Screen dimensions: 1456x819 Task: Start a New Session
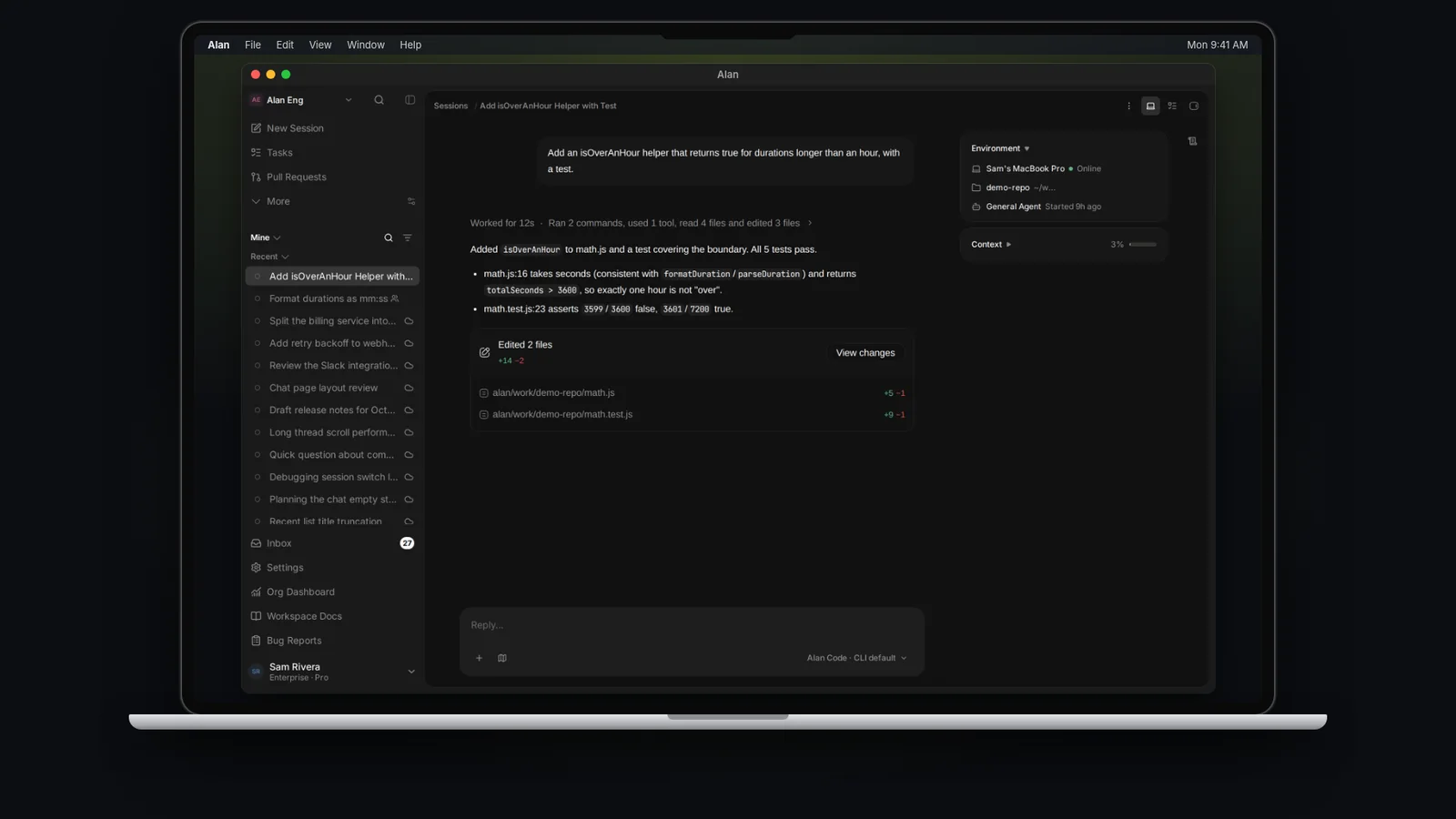(x=332, y=128)
